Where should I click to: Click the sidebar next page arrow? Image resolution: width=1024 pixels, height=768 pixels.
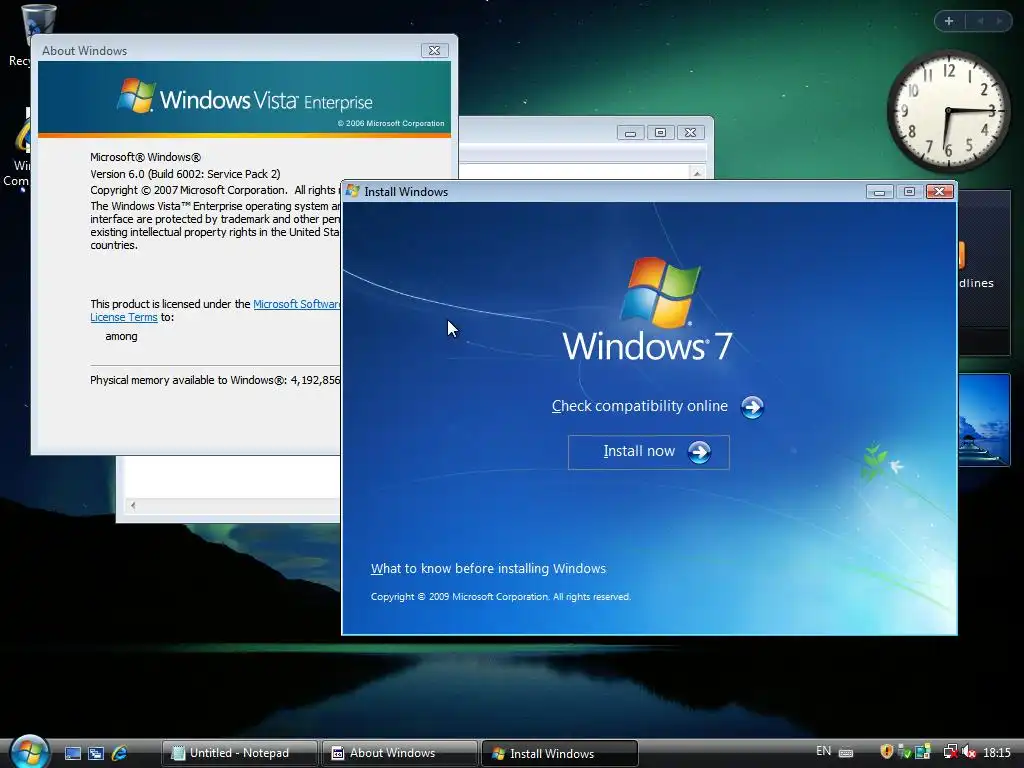(999, 21)
